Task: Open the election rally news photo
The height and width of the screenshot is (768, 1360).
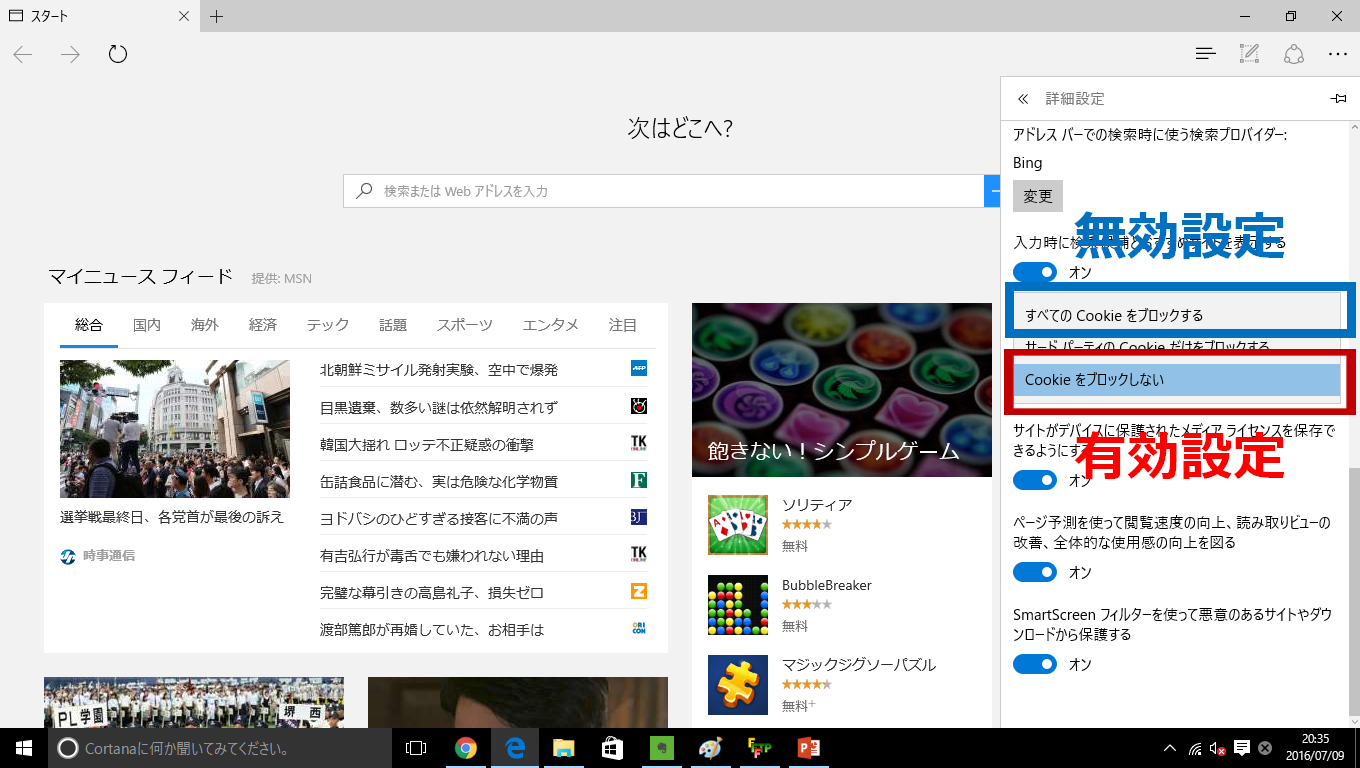Action: (x=175, y=429)
